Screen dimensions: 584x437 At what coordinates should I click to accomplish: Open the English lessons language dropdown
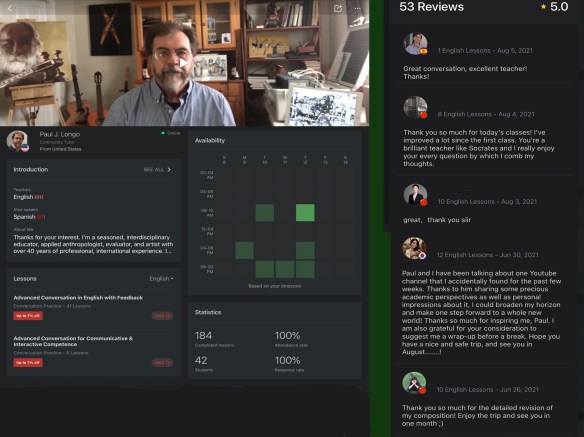(x=161, y=279)
